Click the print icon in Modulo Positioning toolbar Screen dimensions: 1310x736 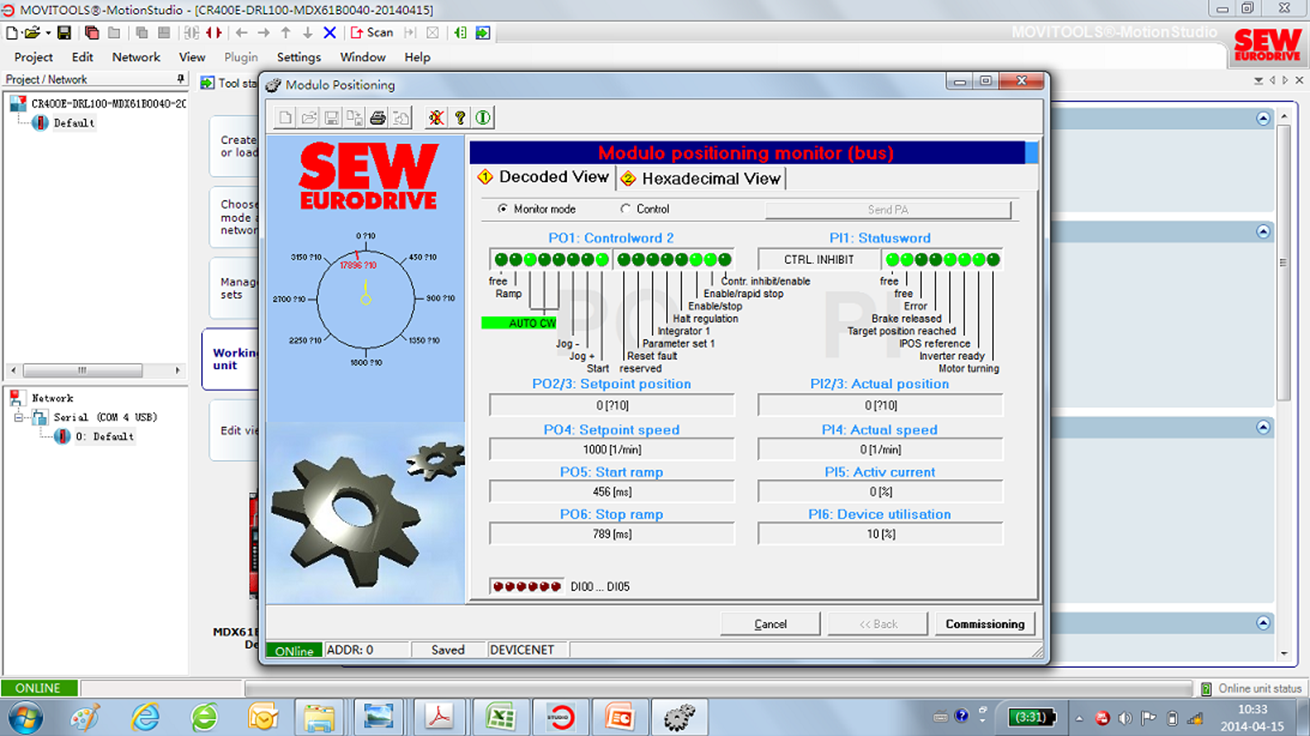(x=378, y=118)
